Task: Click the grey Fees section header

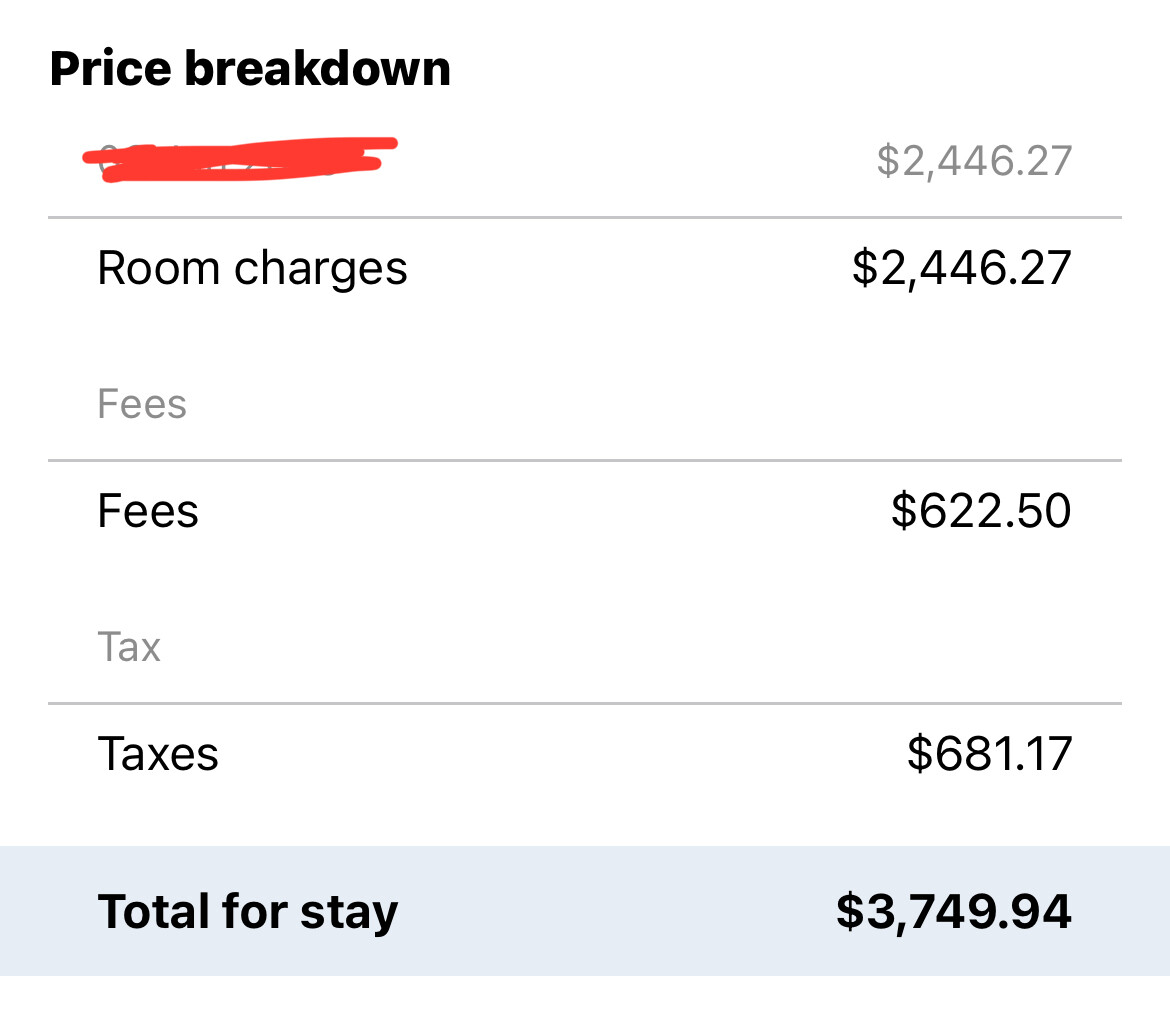Action: click(142, 404)
